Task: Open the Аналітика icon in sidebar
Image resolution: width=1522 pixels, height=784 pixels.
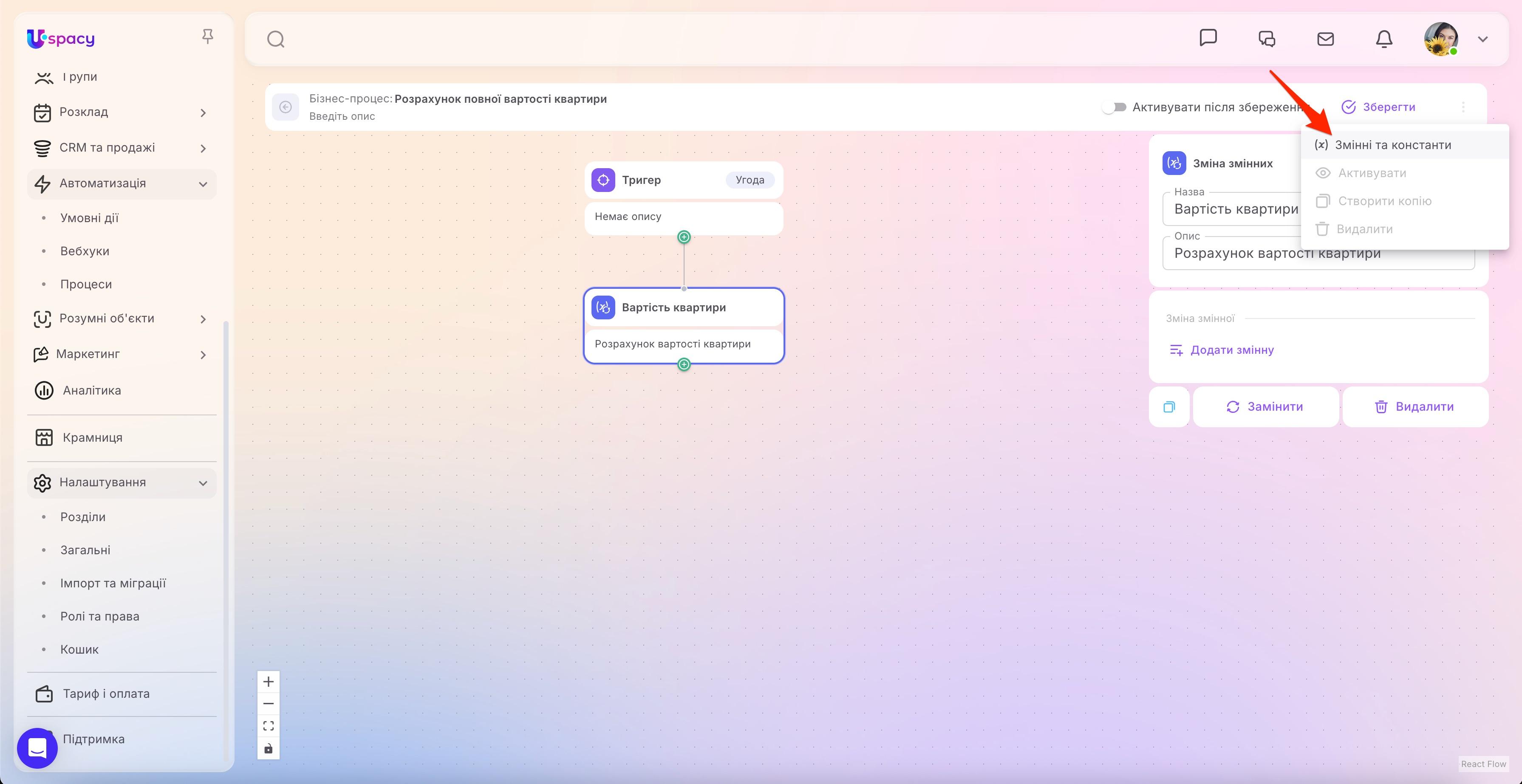Action: tap(44, 390)
